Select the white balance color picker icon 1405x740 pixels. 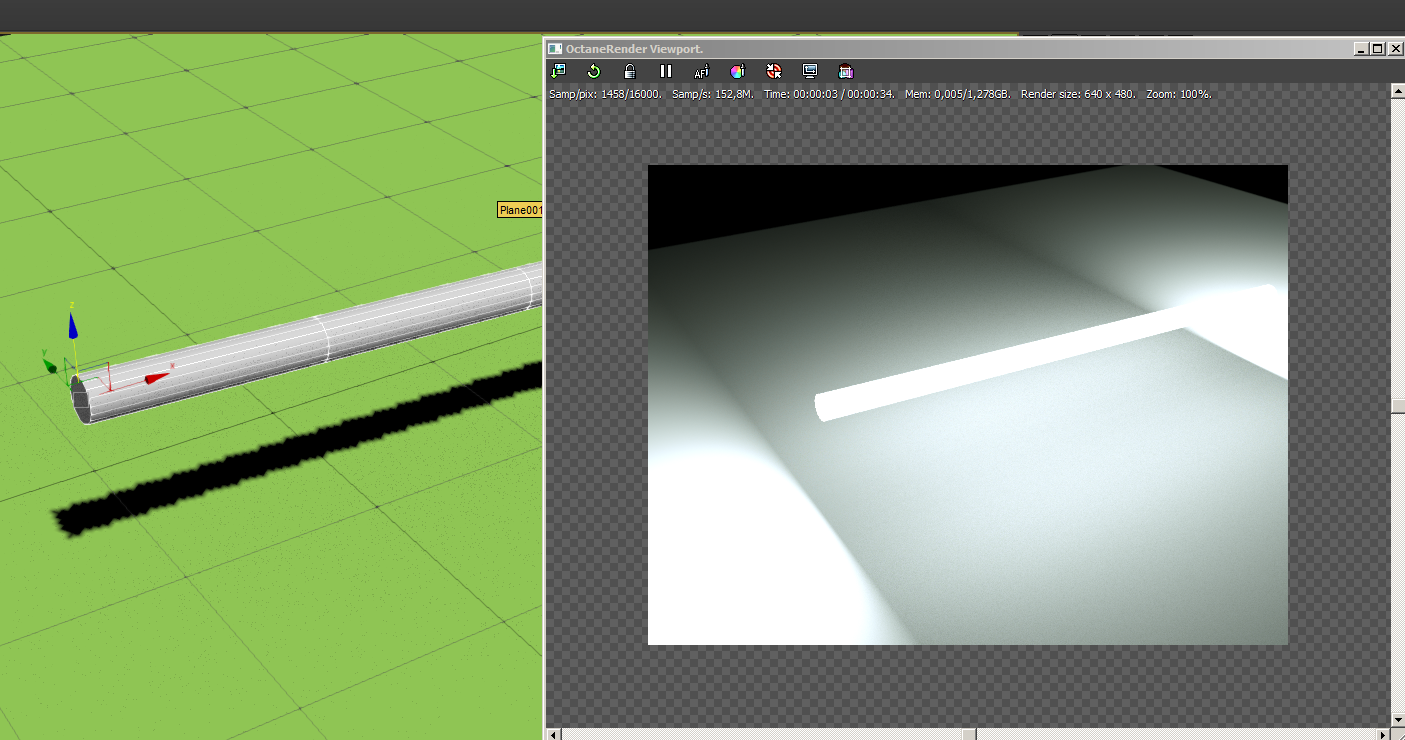[x=738, y=71]
